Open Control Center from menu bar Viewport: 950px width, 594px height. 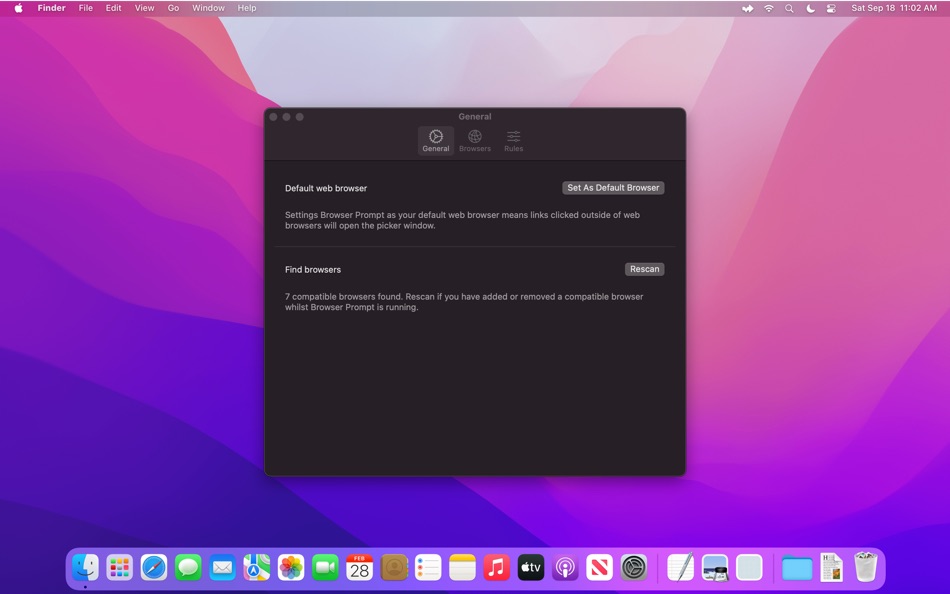click(x=831, y=8)
